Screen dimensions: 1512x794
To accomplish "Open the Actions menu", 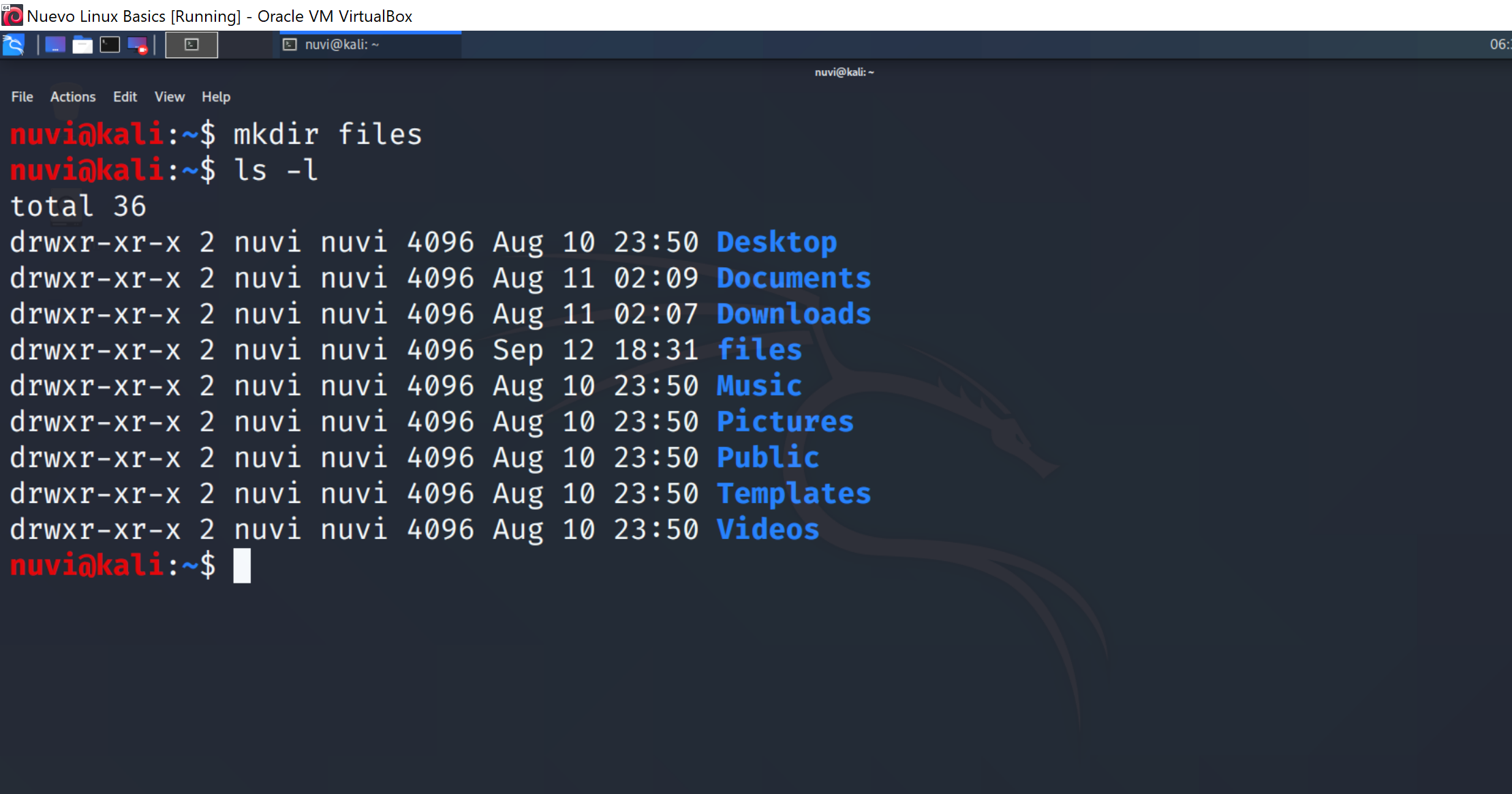I will point(73,97).
